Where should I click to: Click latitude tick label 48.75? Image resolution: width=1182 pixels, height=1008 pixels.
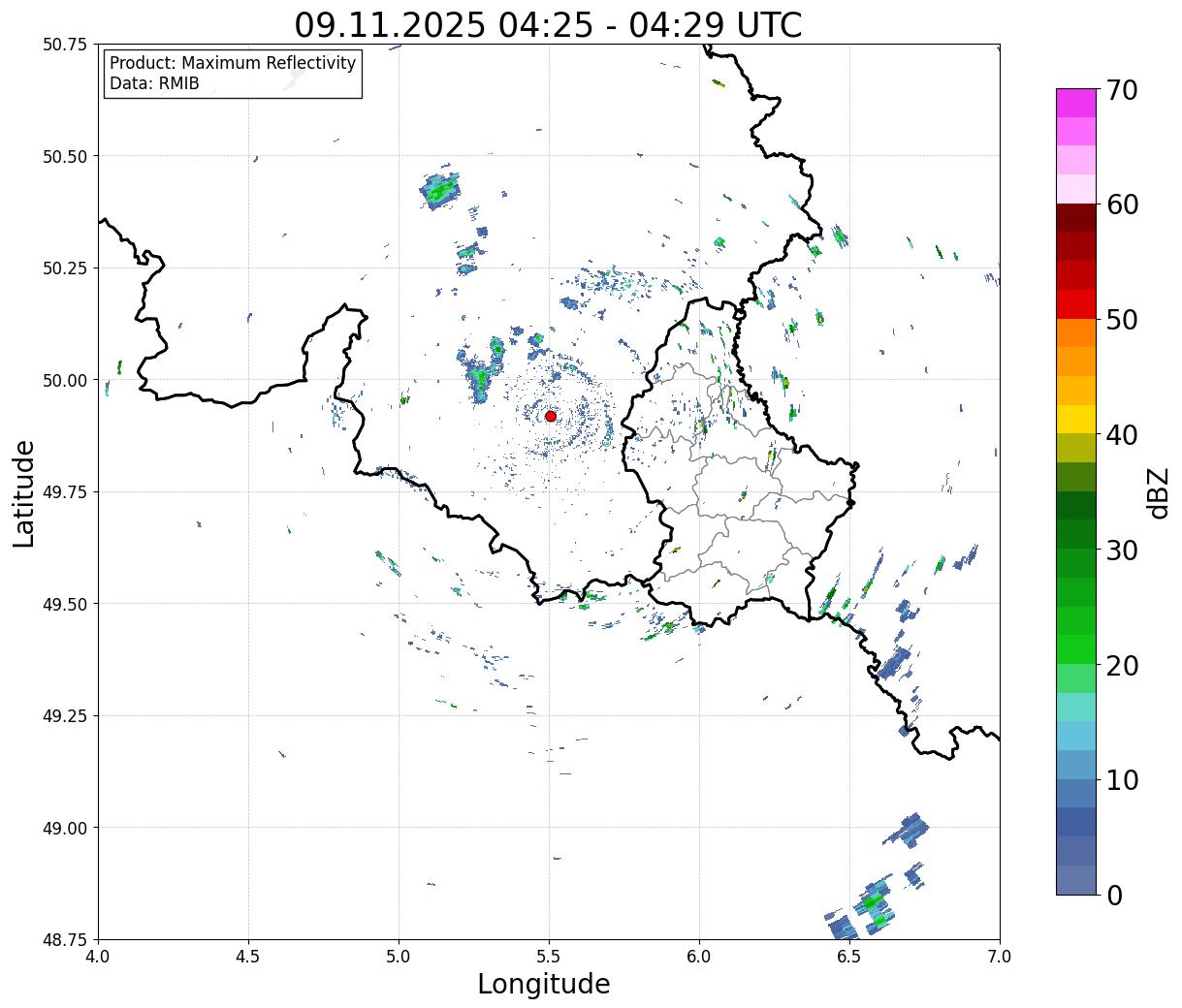[x=65, y=939]
